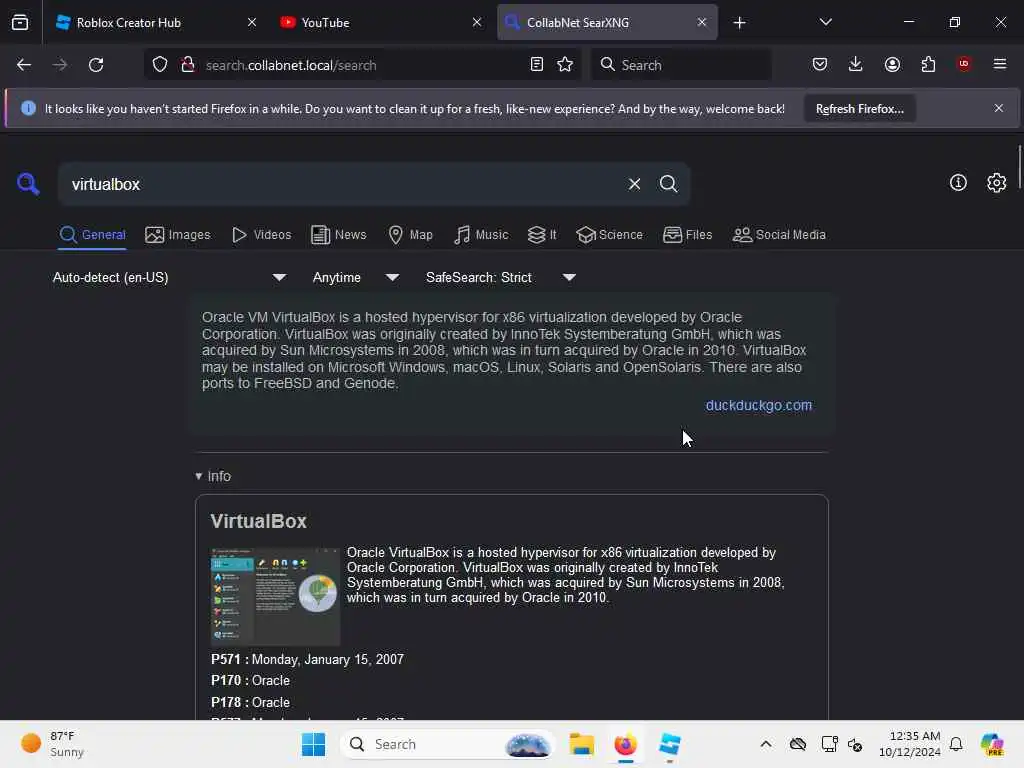Select the General search category
This screenshot has width=1024, height=768.
tap(92, 234)
